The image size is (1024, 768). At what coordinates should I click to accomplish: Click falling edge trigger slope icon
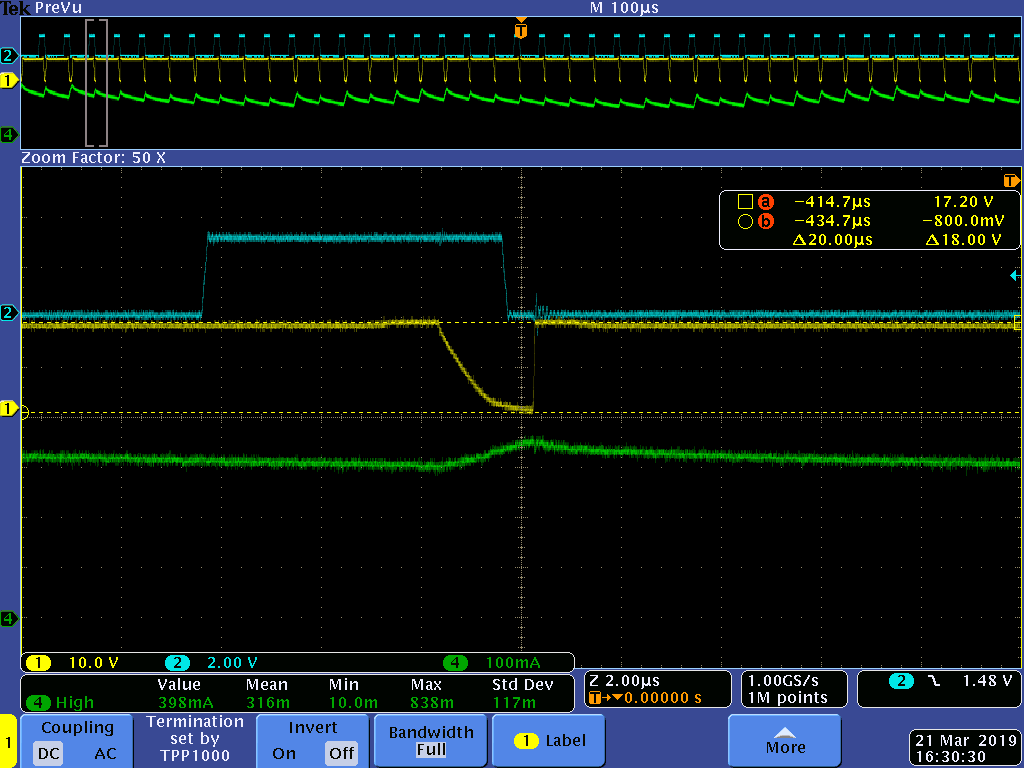coord(935,681)
